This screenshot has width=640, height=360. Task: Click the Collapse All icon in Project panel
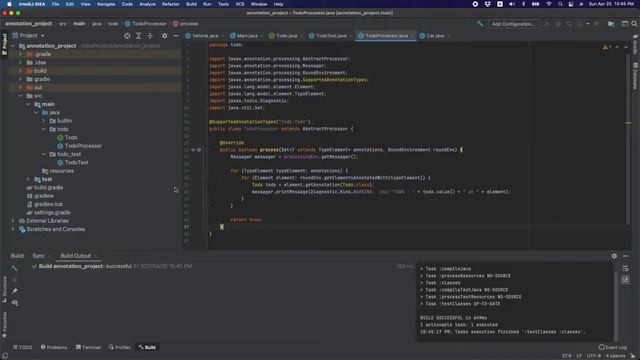150,36
